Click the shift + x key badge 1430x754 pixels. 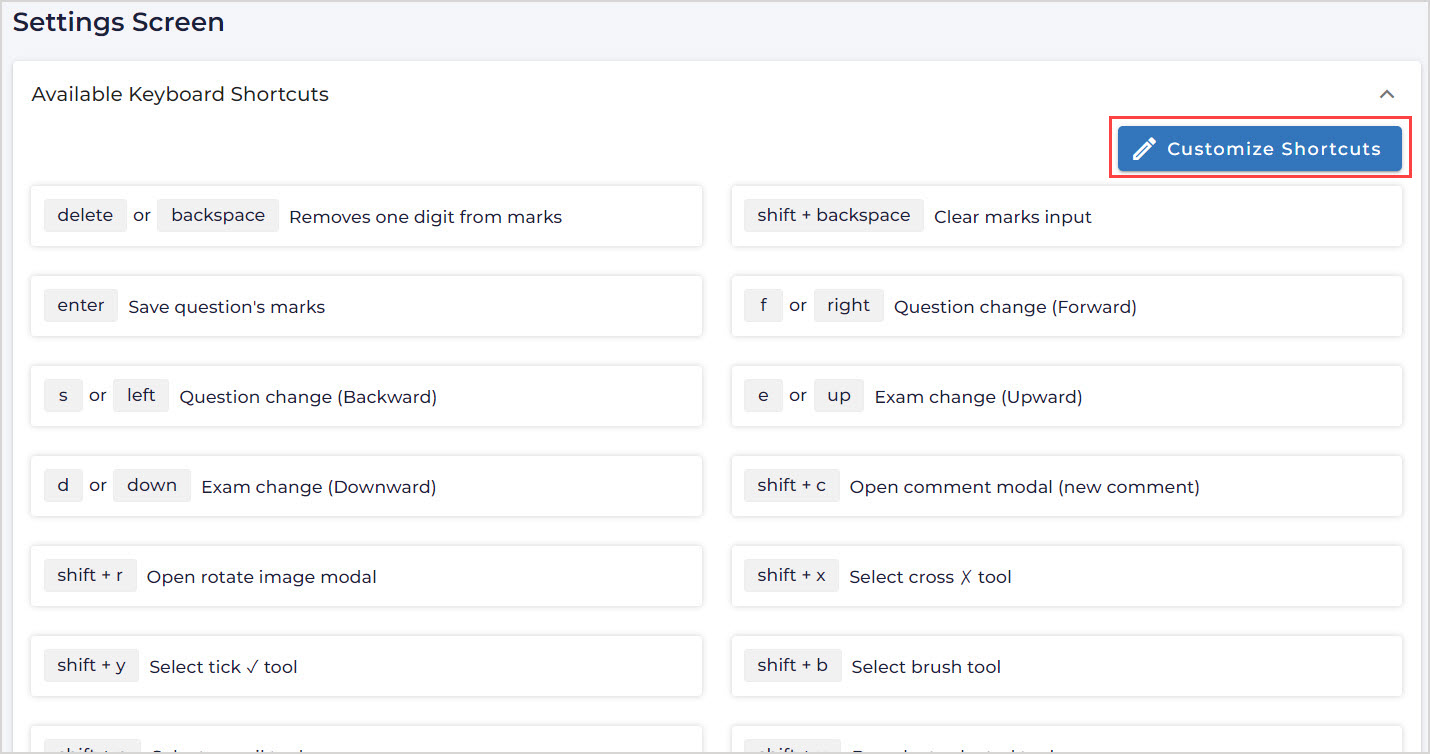[x=791, y=575]
